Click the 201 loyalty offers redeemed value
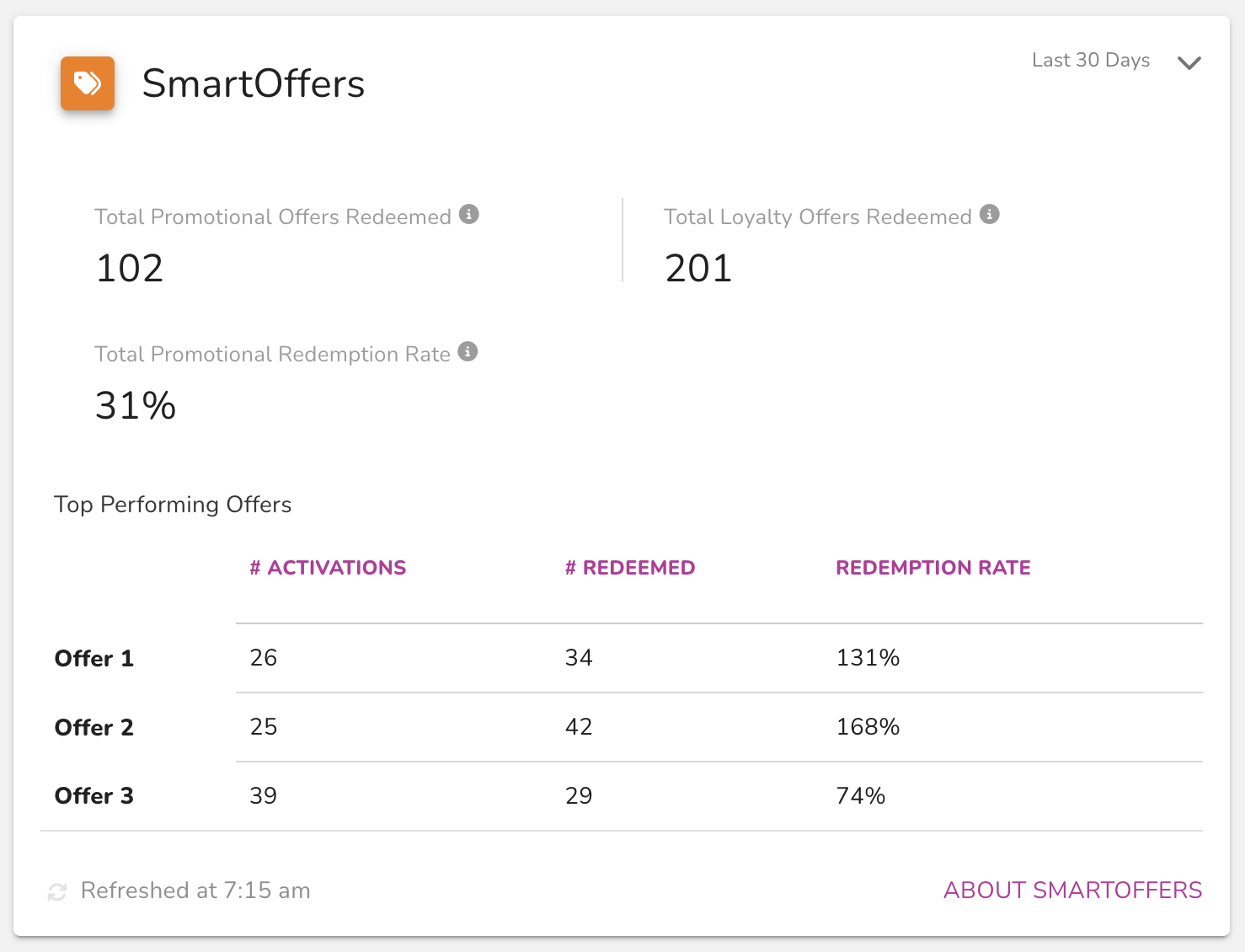 pyautogui.click(x=698, y=269)
